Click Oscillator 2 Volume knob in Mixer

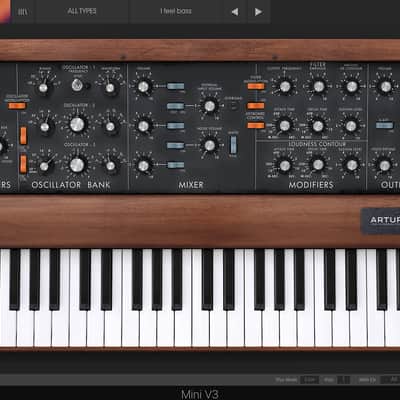pyautogui.click(x=143, y=126)
